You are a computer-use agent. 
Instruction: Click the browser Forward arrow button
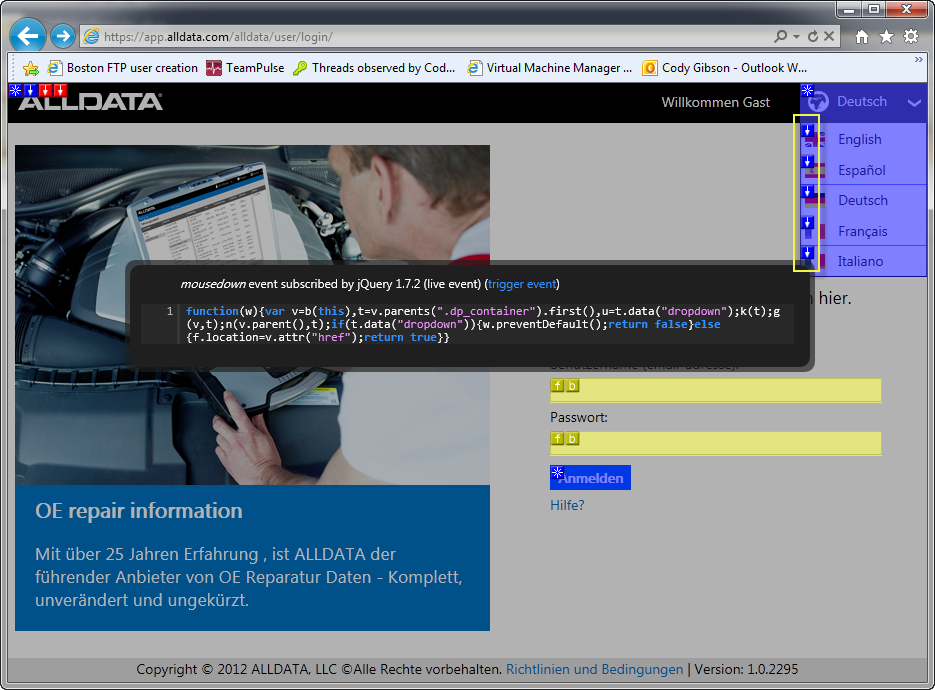pyautogui.click(x=62, y=37)
